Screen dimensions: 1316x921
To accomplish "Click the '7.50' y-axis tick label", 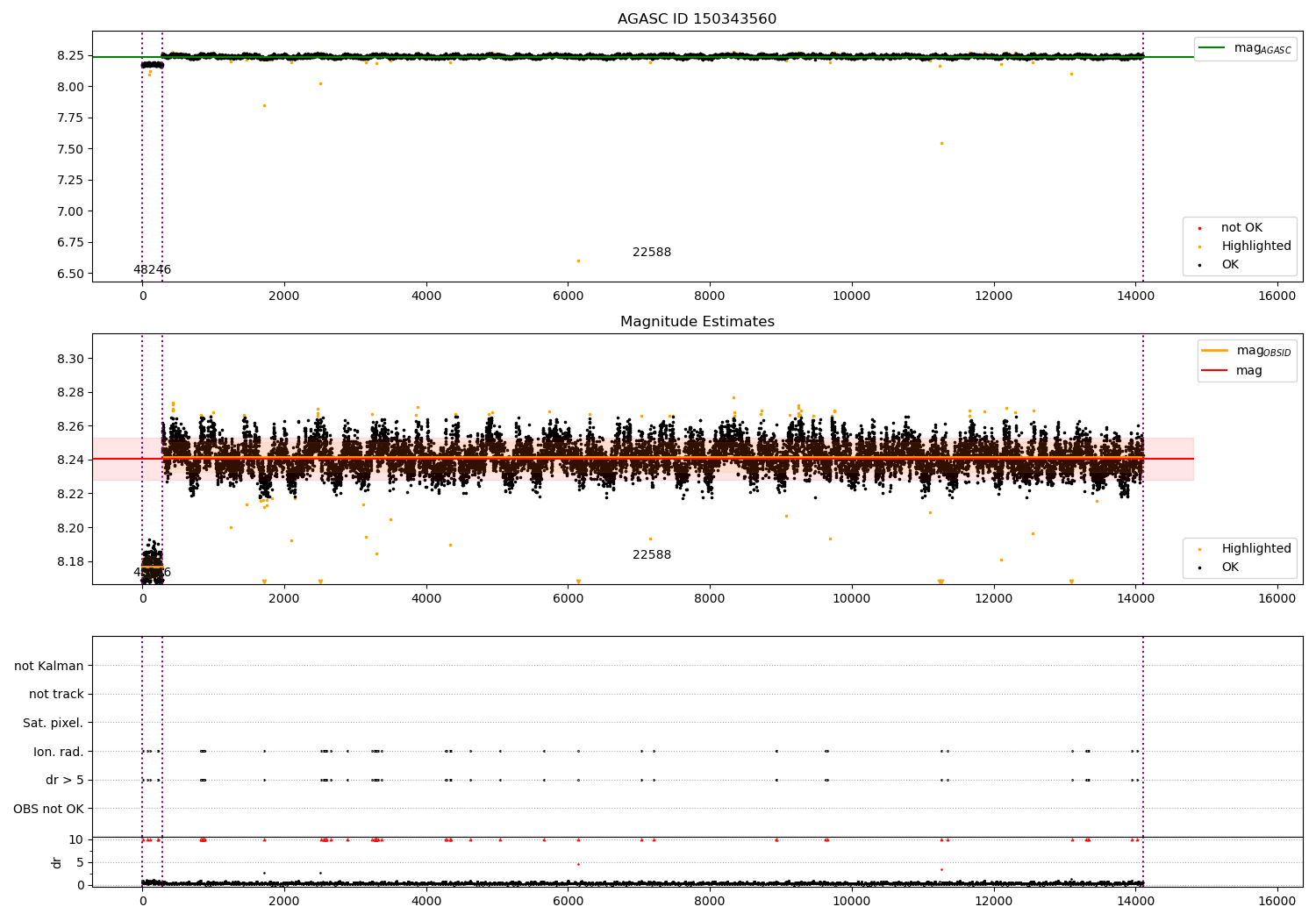I will pyautogui.click(x=70, y=149).
